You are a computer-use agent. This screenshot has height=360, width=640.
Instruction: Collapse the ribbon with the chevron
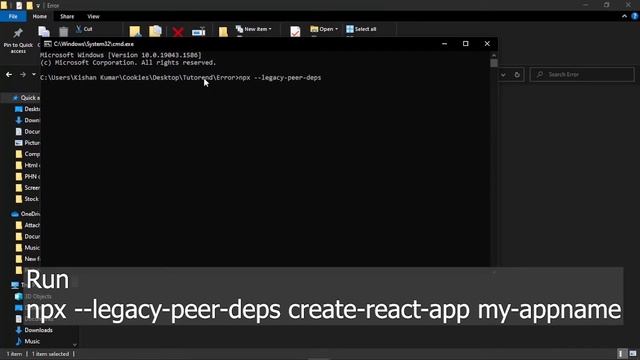(x=624, y=16)
